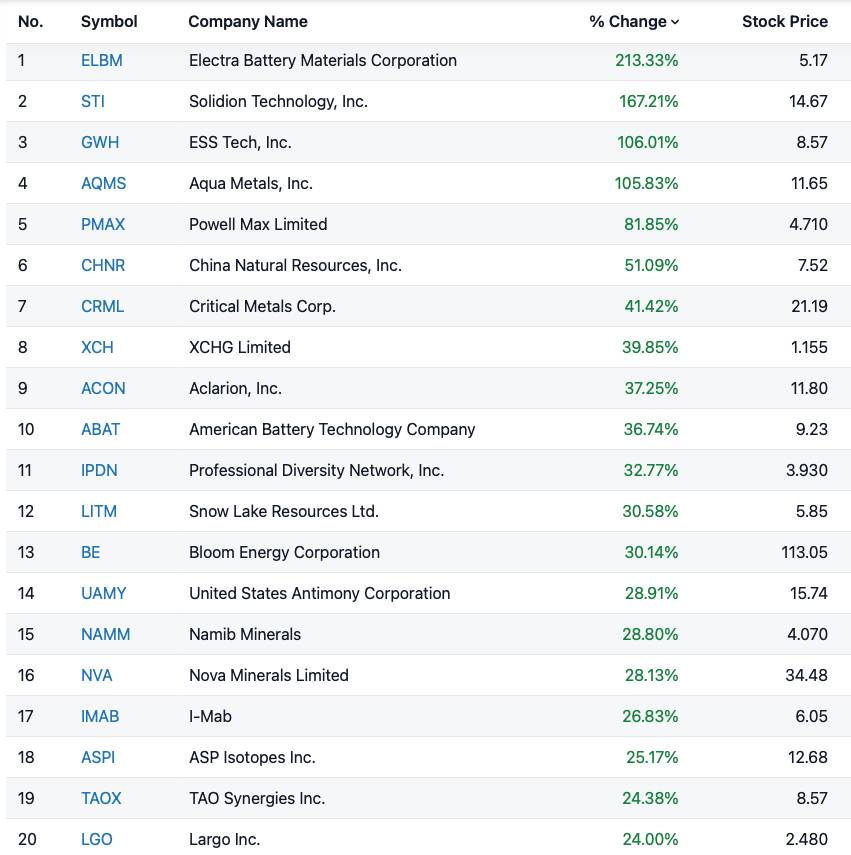Click the LITM symbol link
This screenshot has width=851, height=855.
tap(99, 511)
